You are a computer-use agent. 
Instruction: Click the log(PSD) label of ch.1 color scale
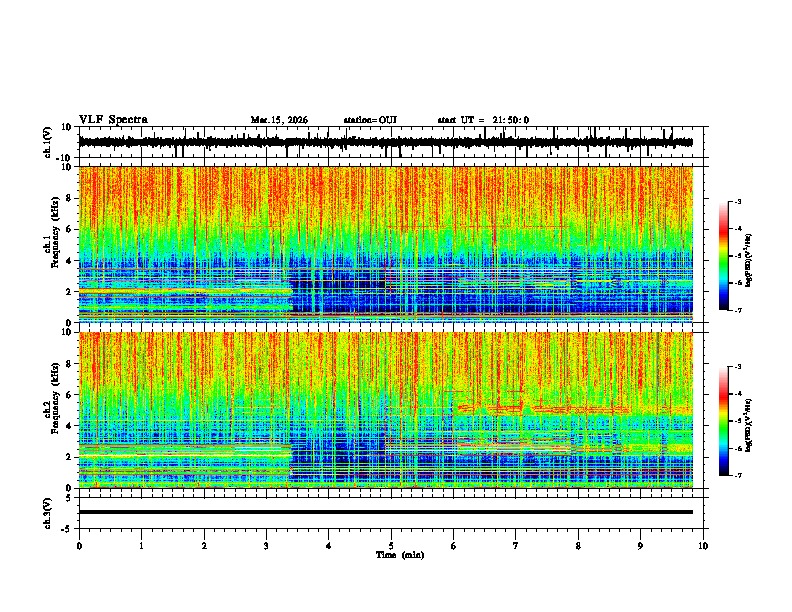click(750, 260)
